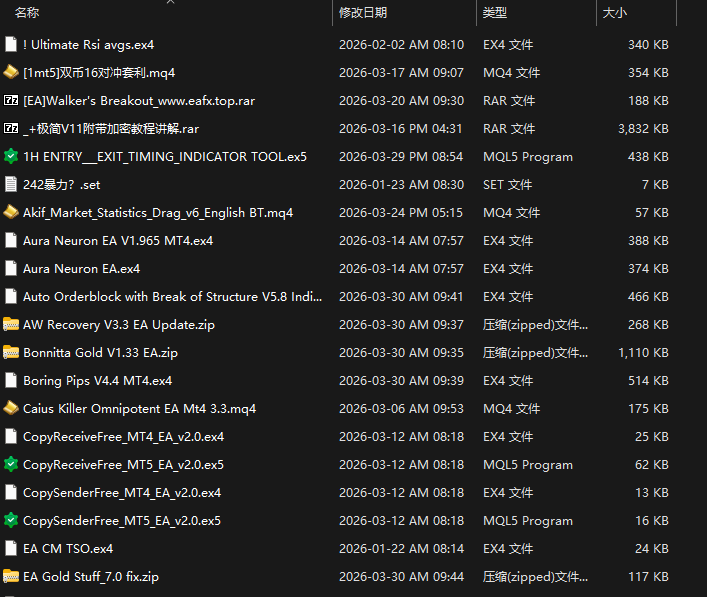Click the date 2026-02-02 AM 08:10
The height and width of the screenshot is (597, 707).
(401, 45)
